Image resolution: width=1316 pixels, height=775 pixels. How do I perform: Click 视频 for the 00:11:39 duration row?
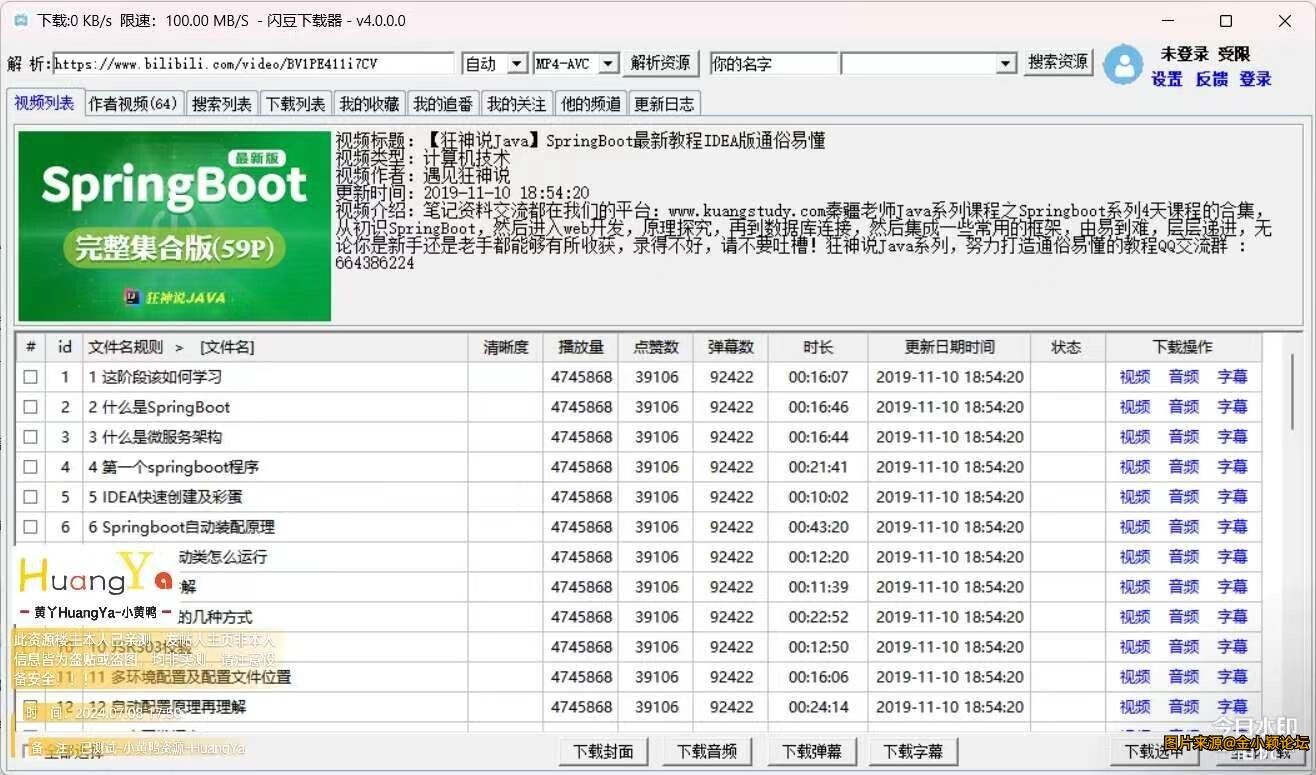pos(1135,587)
